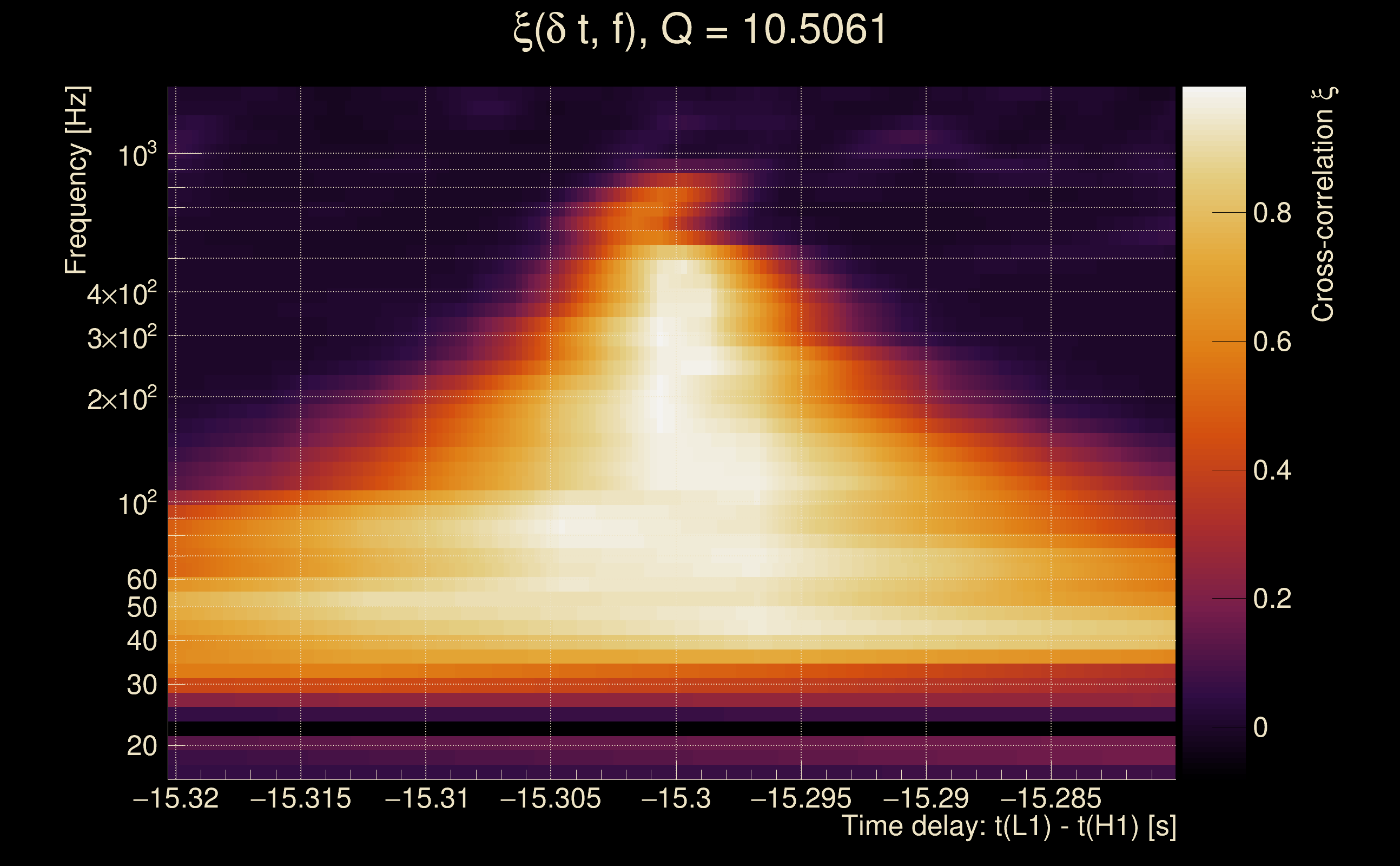Click the -15.31 x-axis tick label

[x=426, y=798]
